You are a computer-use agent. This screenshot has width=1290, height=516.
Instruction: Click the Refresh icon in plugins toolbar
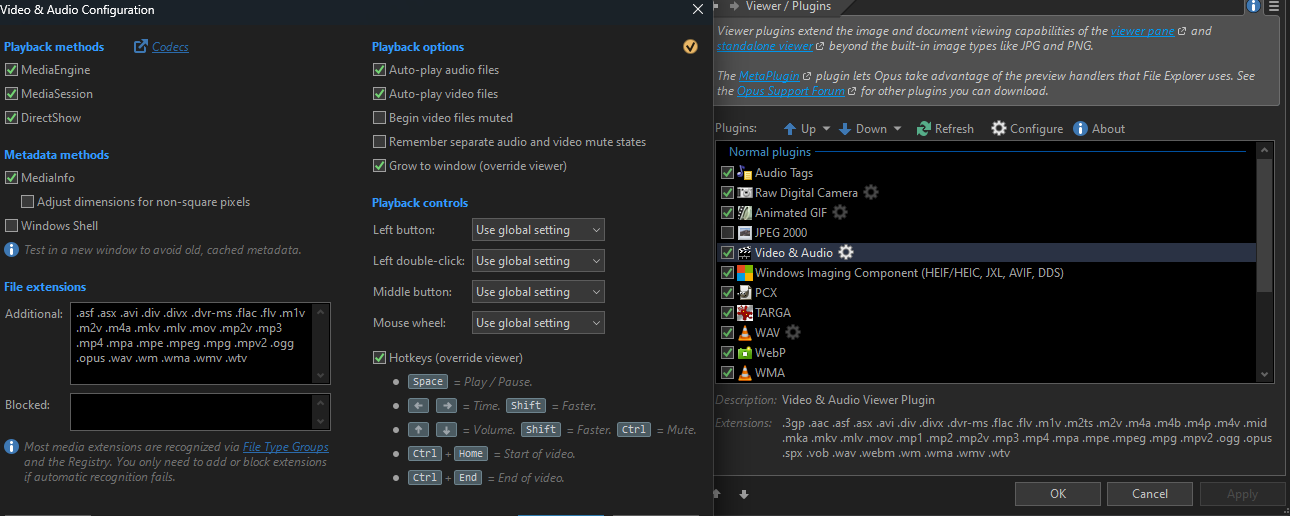coord(923,129)
